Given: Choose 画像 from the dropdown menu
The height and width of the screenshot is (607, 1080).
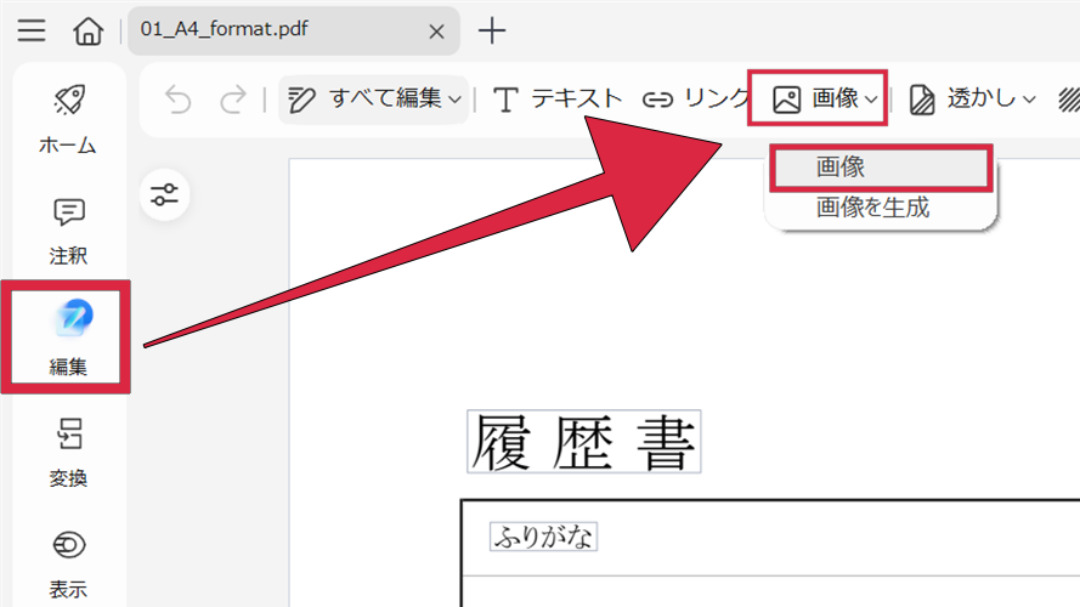Looking at the screenshot, I should click(x=880, y=168).
